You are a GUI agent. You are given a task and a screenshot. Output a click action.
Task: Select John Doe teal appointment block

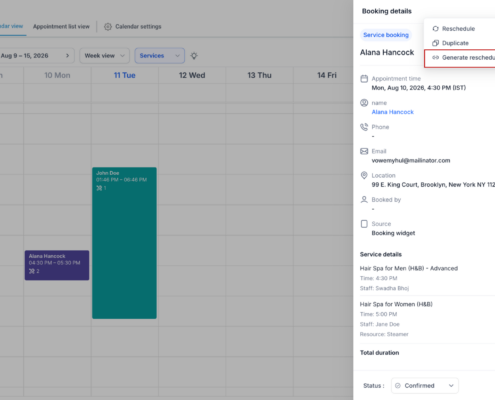pos(124,243)
